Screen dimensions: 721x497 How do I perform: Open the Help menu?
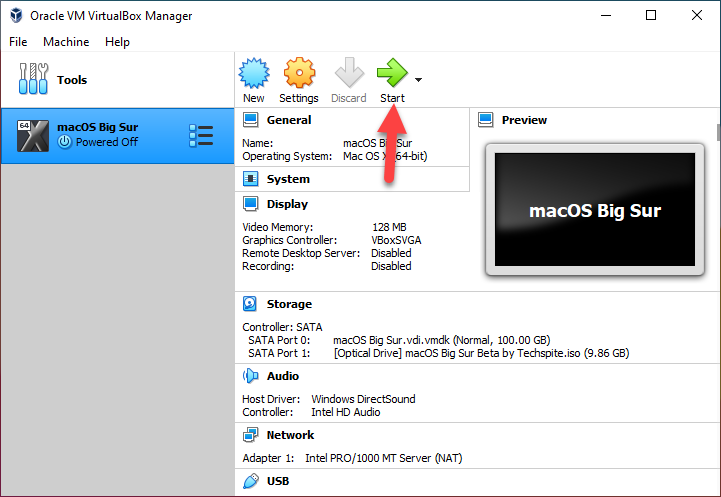[x=117, y=42]
